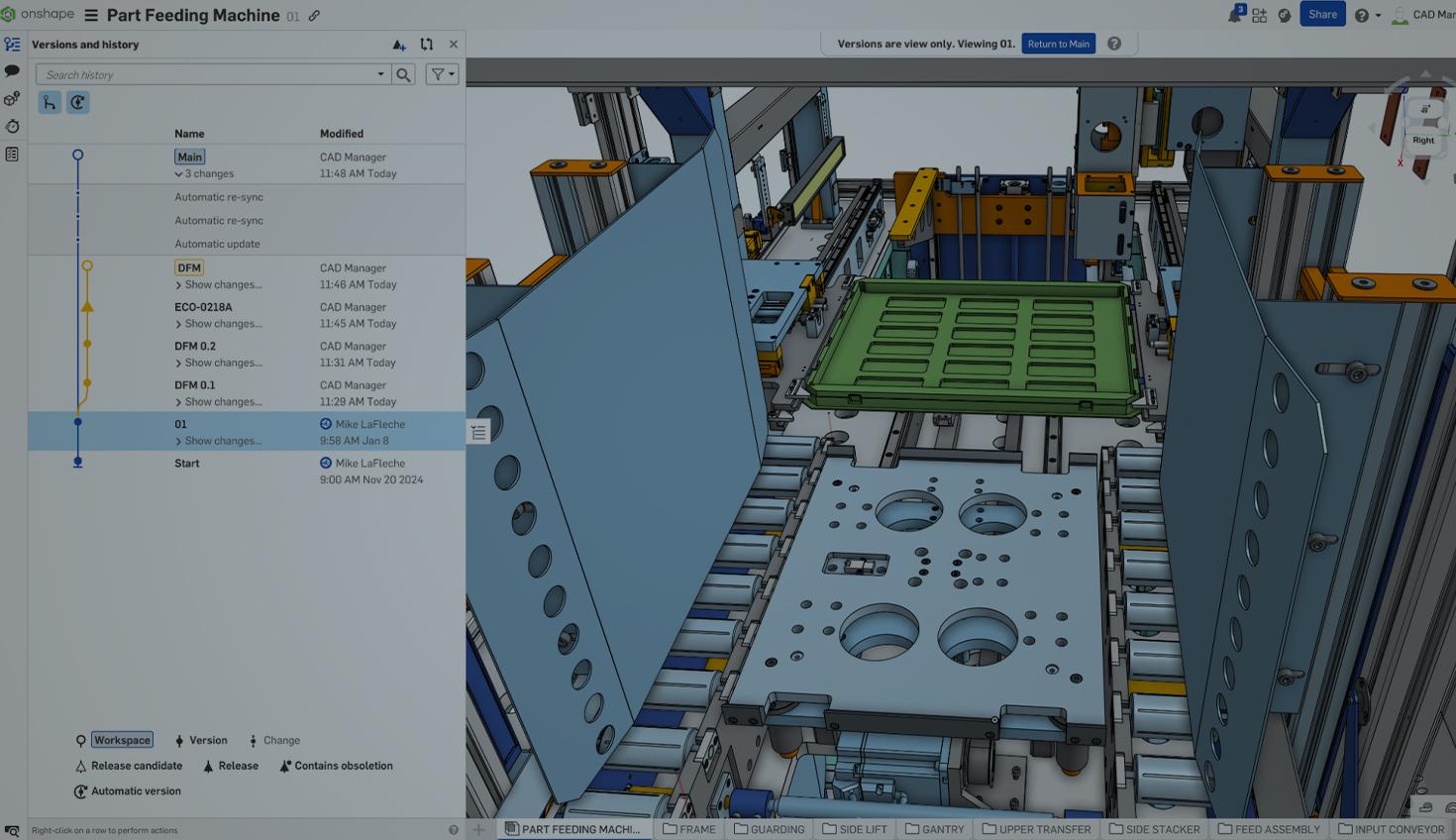
Task: Toggle the automatic versions display button
Action: 77,102
